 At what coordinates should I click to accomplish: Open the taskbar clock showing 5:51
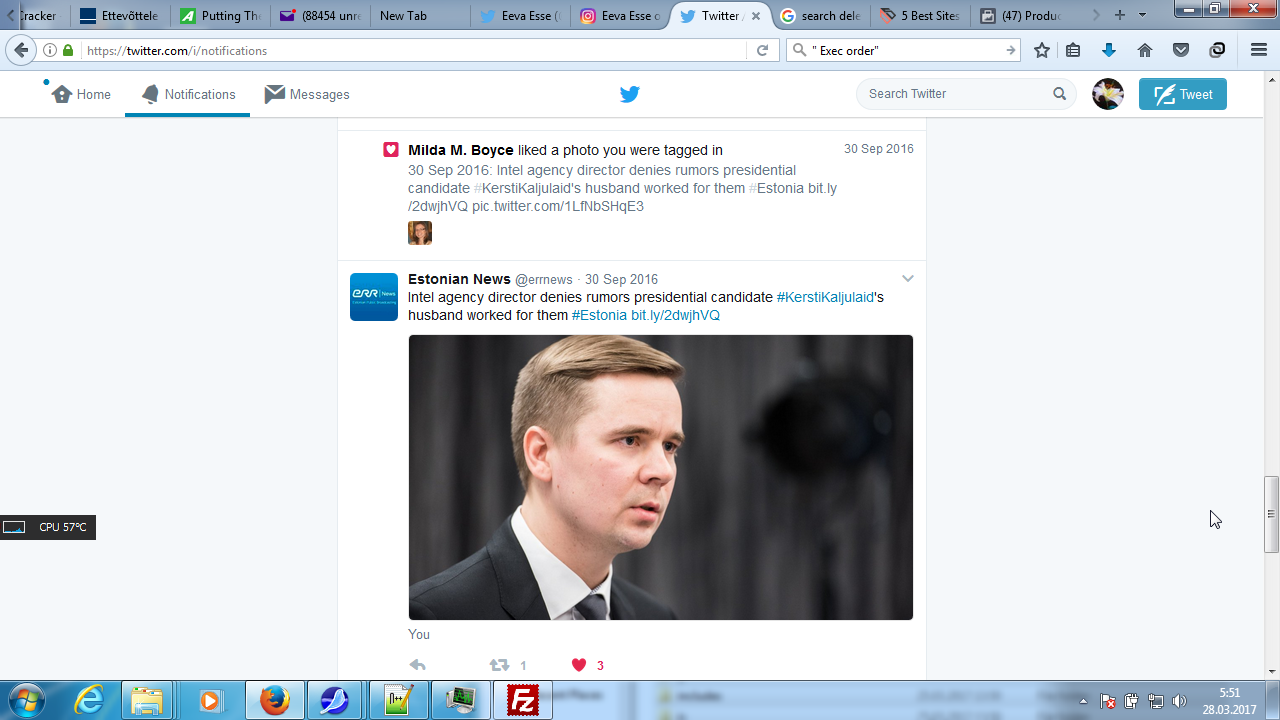click(1230, 701)
